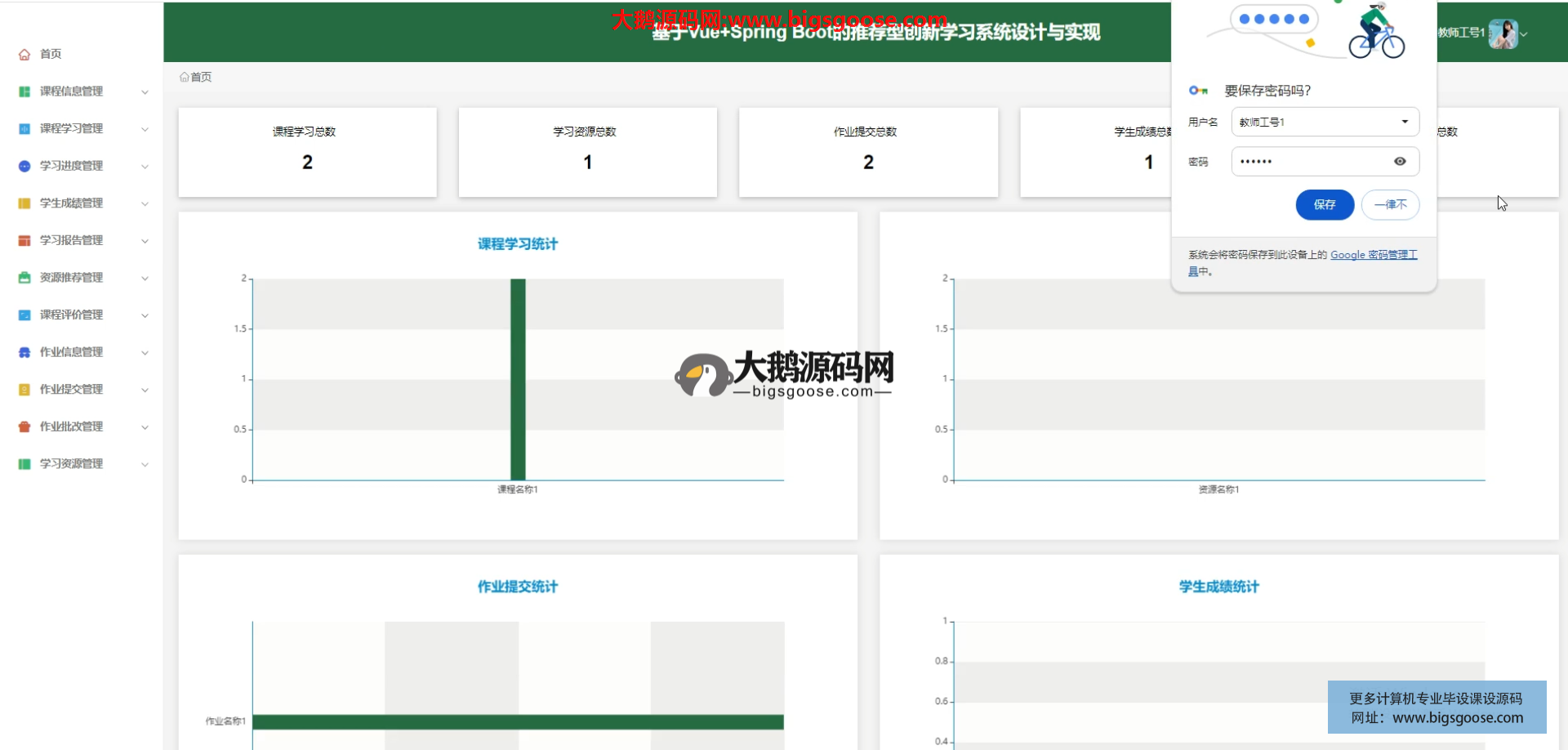Image resolution: width=1568 pixels, height=750 pixels.
Task: Click the 作业批改管理 red icon
Action: pos(24,426)
